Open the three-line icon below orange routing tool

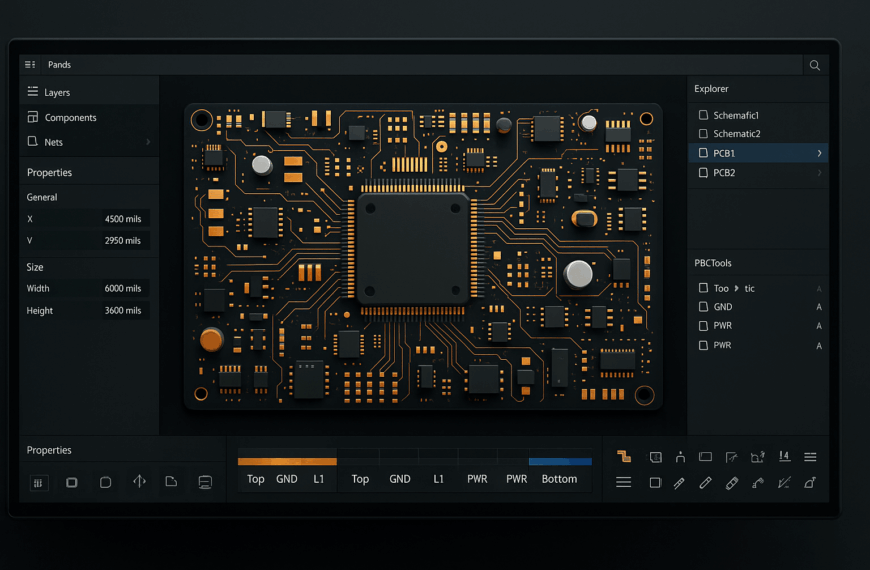pos(624,482)
